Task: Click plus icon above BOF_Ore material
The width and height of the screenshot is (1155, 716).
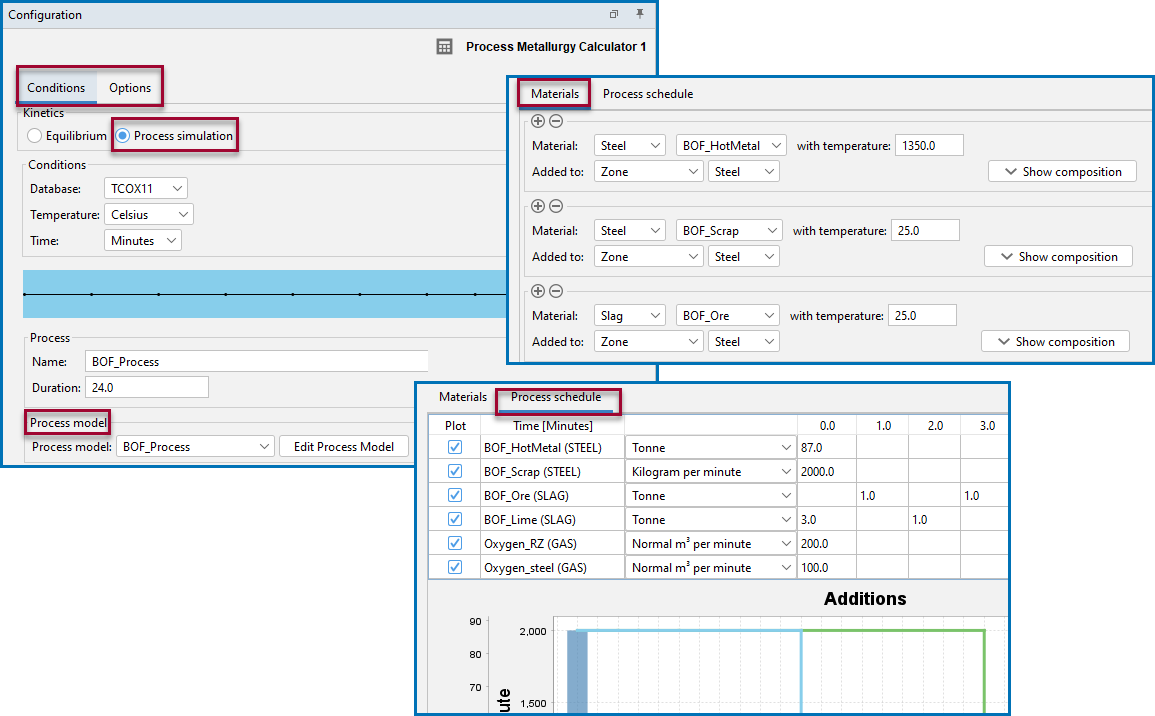Action: pyautogui.click(x=538, y=291)
